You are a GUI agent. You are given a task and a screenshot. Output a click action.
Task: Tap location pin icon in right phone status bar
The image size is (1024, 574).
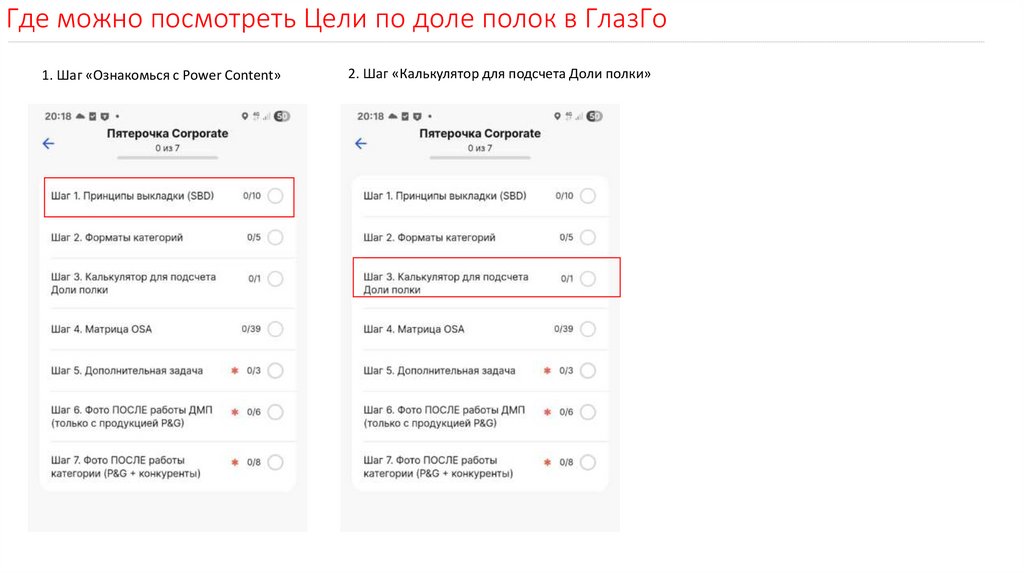(x=557, y=116)
